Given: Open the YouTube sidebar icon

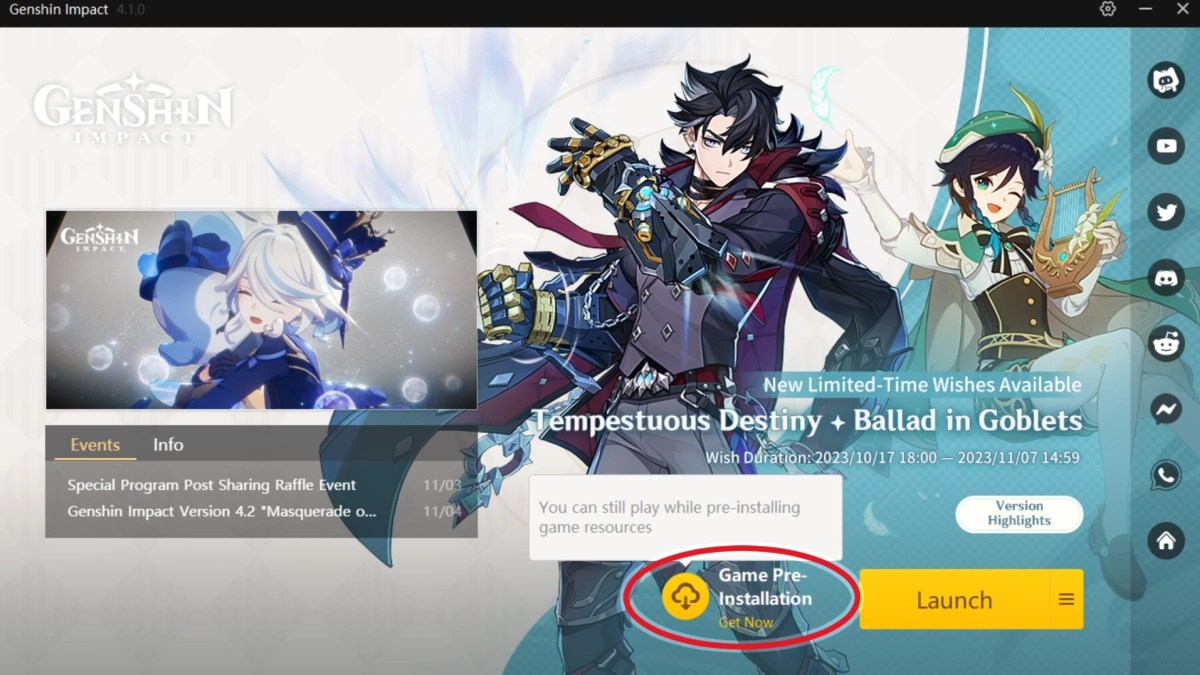Looking at the screenshot, I should pos(1166,146).
